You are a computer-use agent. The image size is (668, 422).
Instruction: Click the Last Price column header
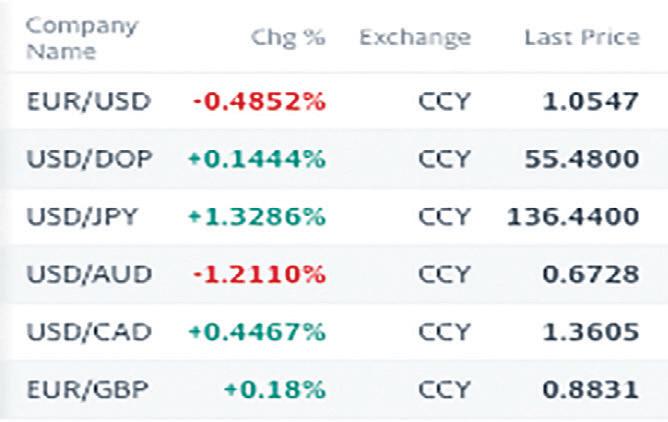[x=582, y=37]
